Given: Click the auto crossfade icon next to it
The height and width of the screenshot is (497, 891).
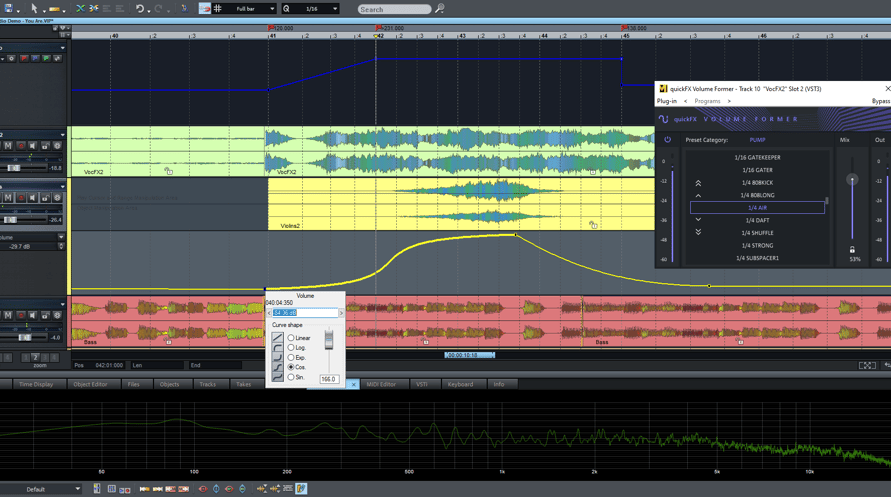Looking at the screenshot, I should 94,9.
